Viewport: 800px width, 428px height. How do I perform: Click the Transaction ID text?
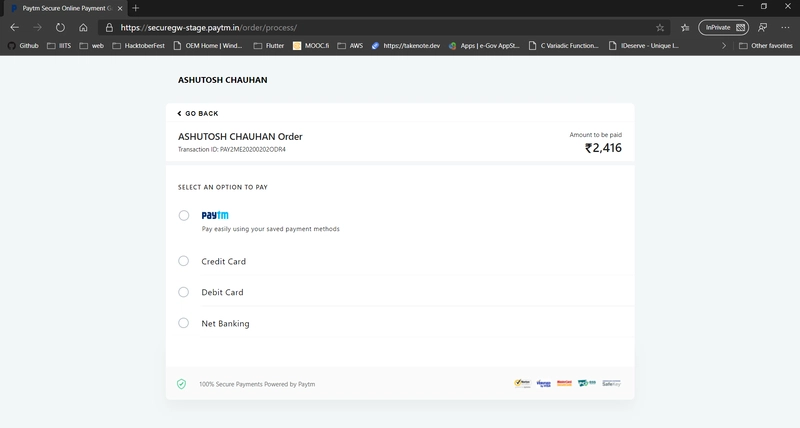point(232,149)
